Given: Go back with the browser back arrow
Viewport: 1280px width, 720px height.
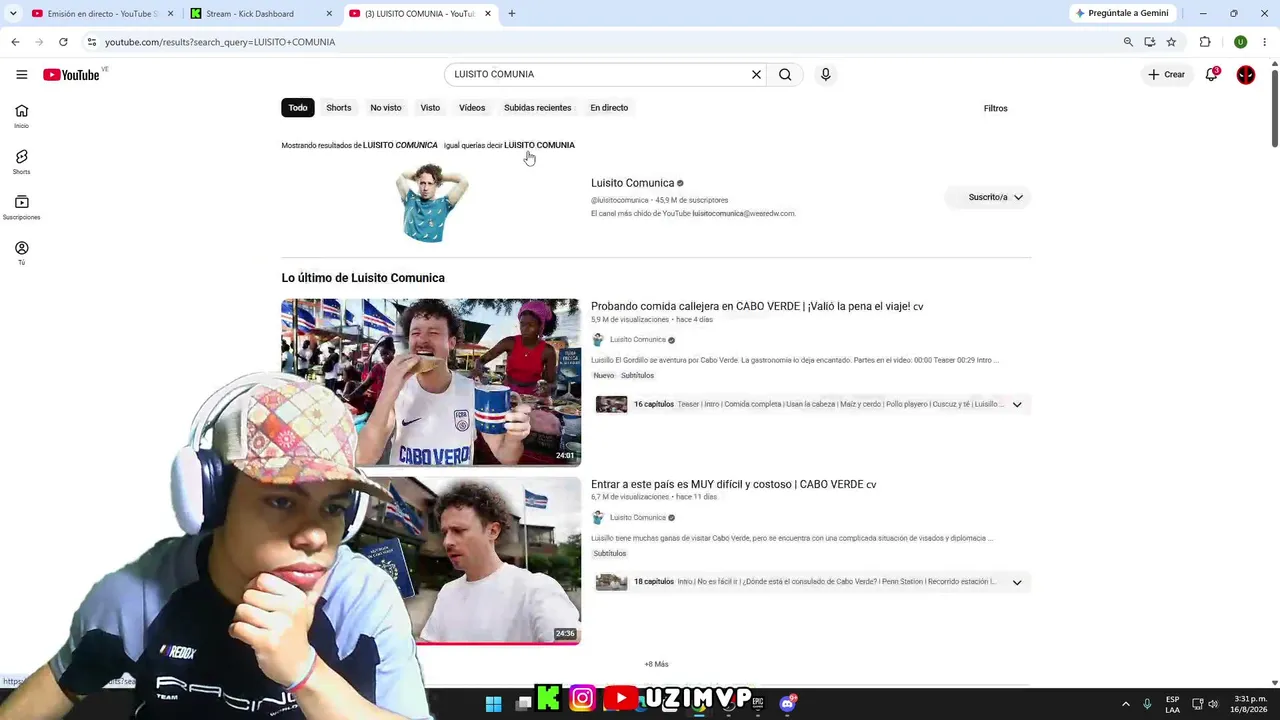Looking at the screenshot, I should 15,42.
